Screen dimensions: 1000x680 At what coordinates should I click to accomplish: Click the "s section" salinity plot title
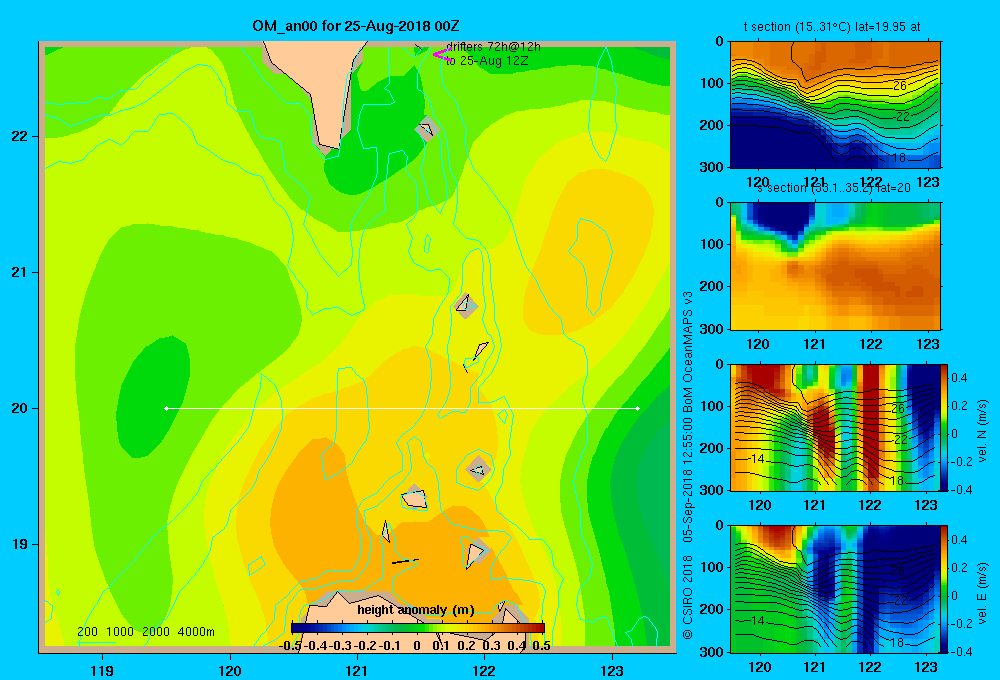point(833,188)
